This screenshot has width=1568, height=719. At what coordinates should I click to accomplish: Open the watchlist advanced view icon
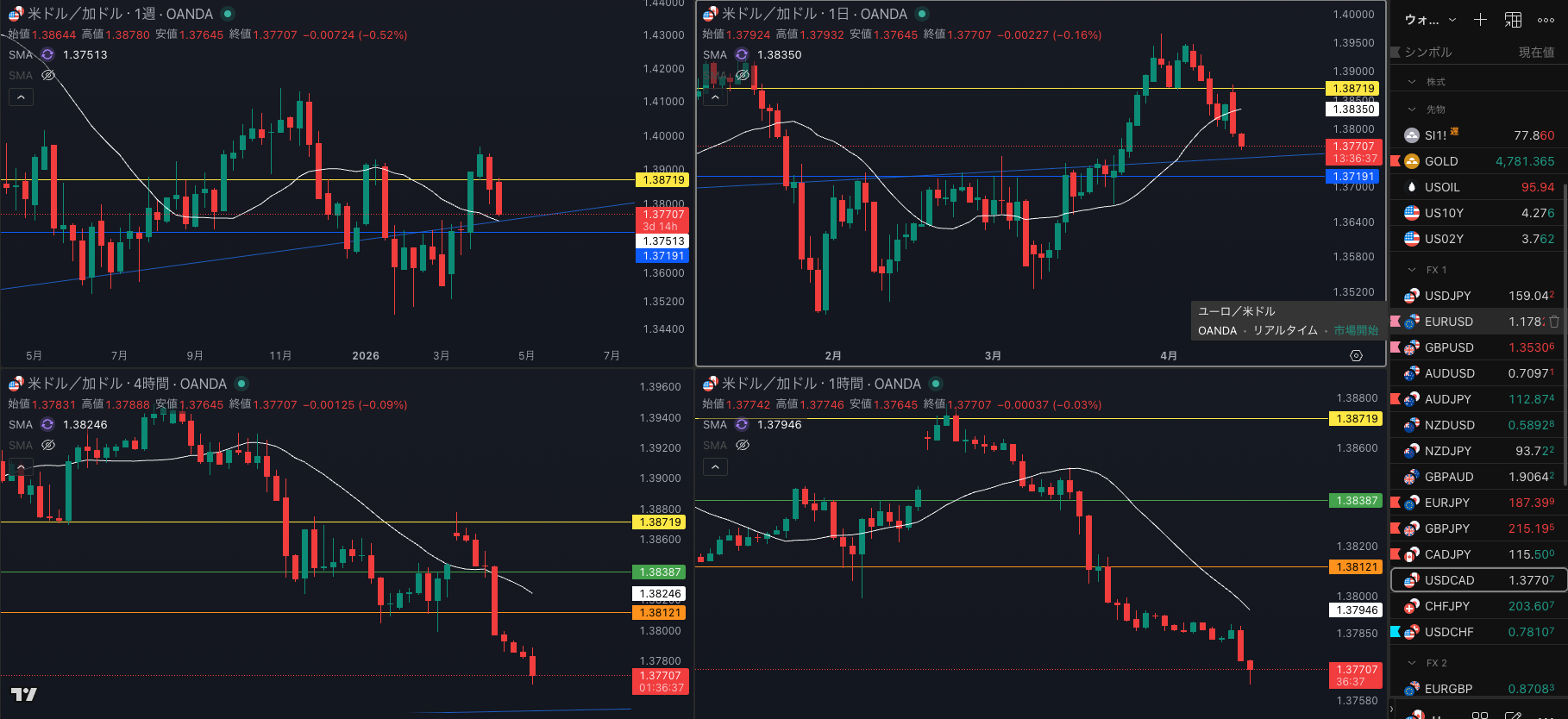(x=1513, y=20)
